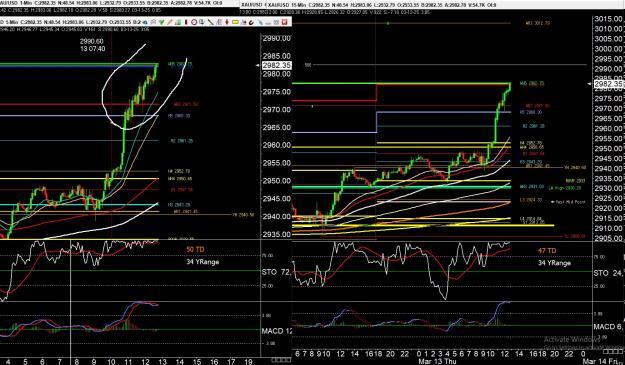
Task: Click the red square icon at toolbar end
Action: (x=284, y=22)
